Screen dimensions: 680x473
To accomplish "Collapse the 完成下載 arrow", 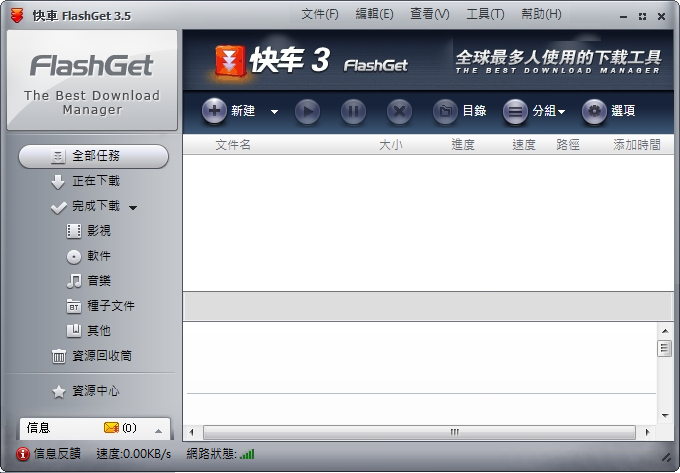I will coord(133,208).
